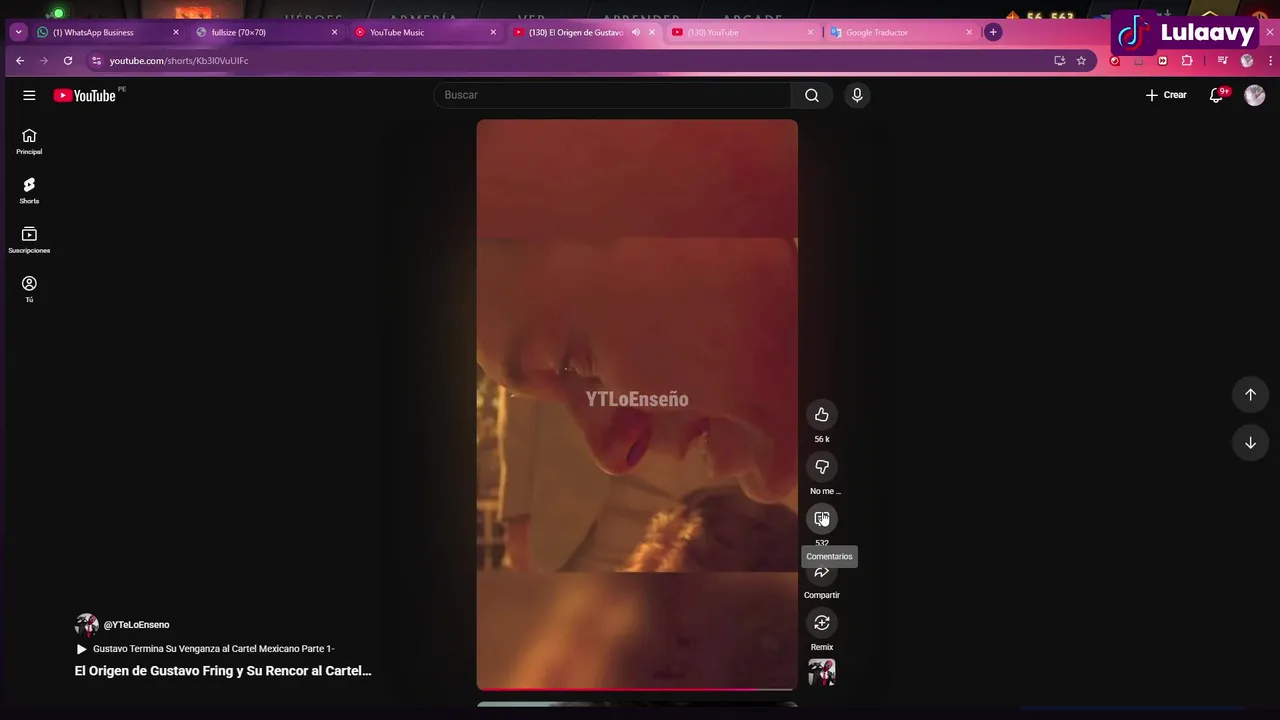Go to the next short with down arrow
1280x720 pixels.
point(1250,442)
